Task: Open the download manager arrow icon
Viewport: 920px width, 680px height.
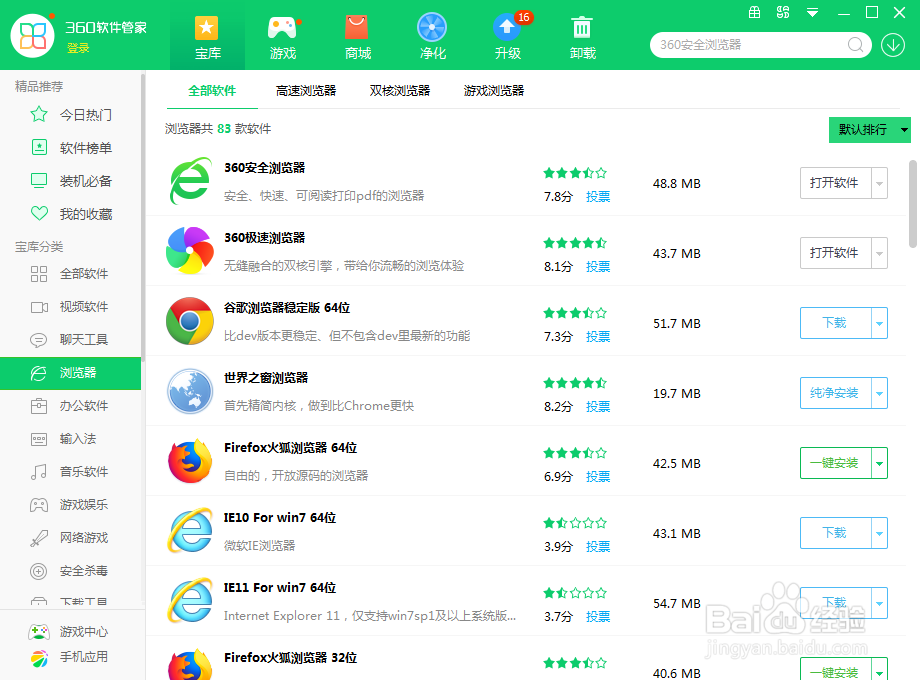Action: pos(893,45)
